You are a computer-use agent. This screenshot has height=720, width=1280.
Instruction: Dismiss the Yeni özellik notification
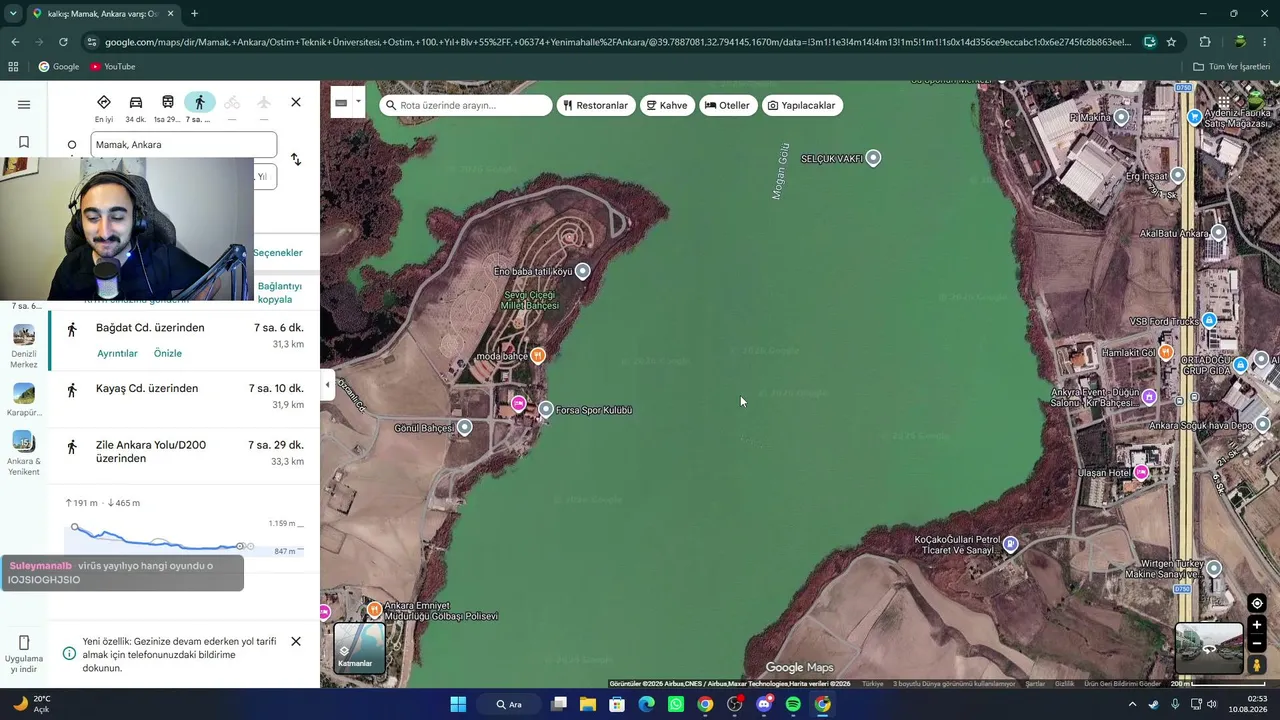point(296,641)
